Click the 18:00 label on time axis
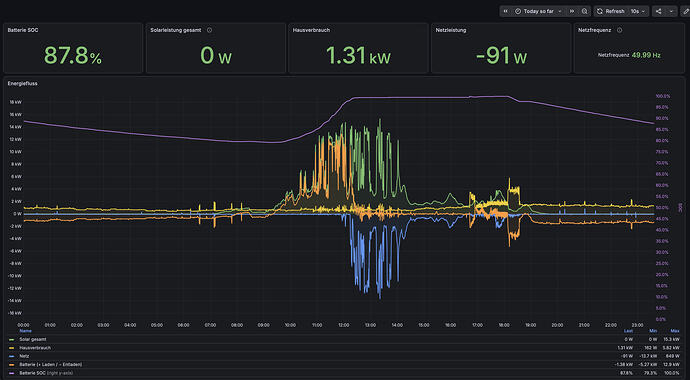The image size is (690, 380). click(x=504, y=325)
